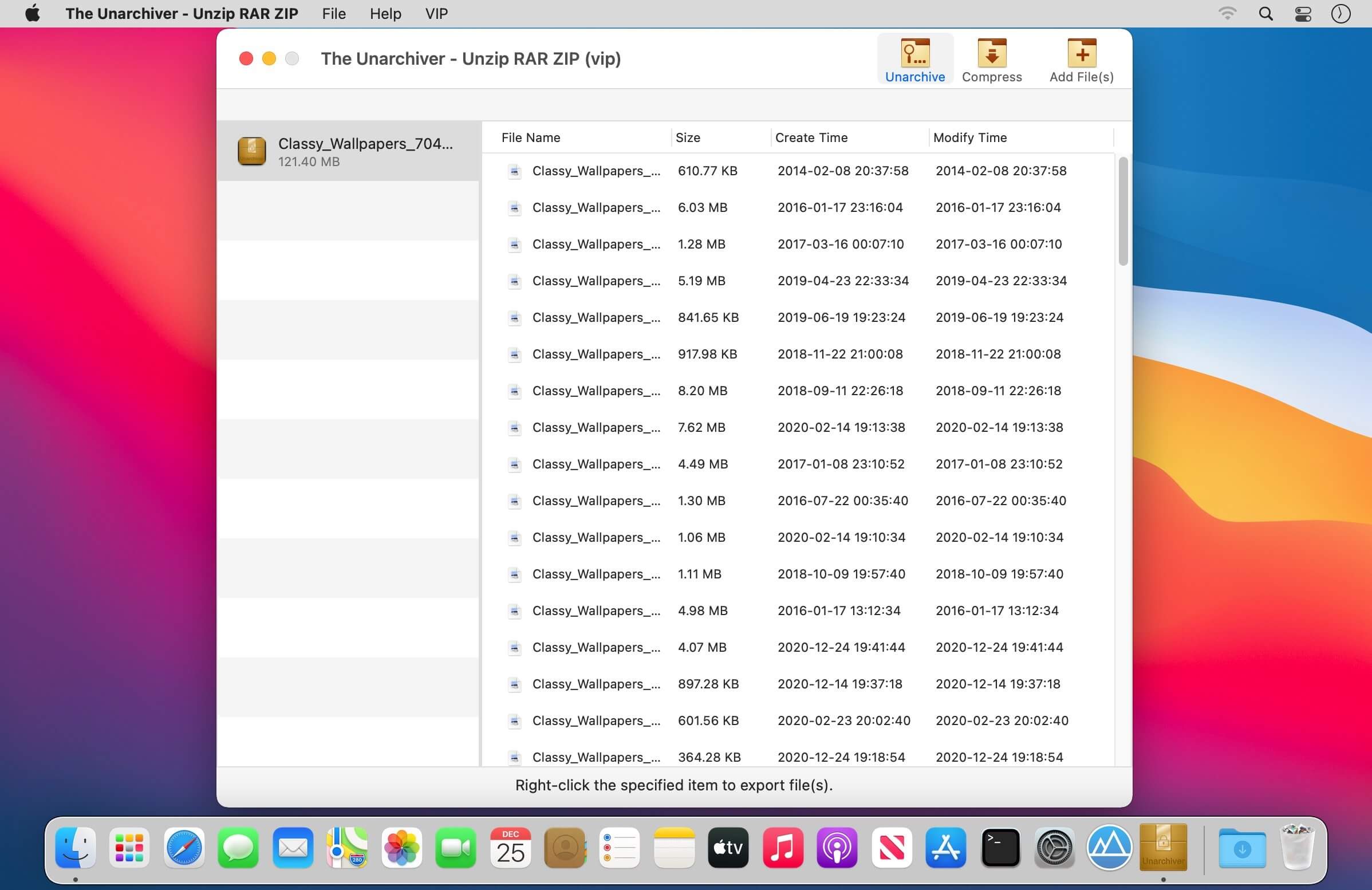The width and height of the screenshot is (1372, 890).
Task: Open App Store from the Dock
Action: point(946,848)
